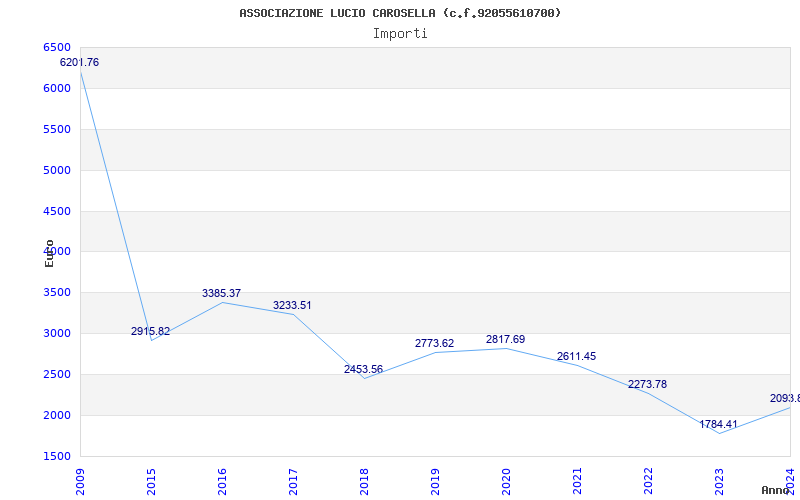The width and height of the screenshot is (800, 500).
Task: Click the 6500 y-axis label
Action: [x=57, y=47]
